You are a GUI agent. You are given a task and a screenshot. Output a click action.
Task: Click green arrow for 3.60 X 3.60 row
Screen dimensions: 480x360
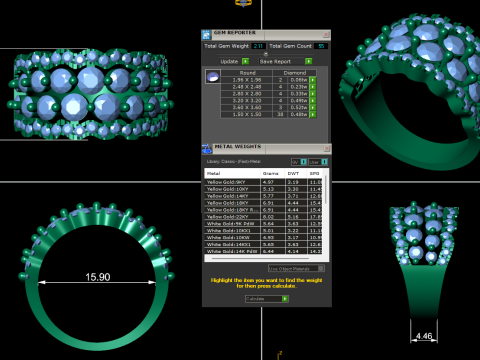[x=313, y=108]
